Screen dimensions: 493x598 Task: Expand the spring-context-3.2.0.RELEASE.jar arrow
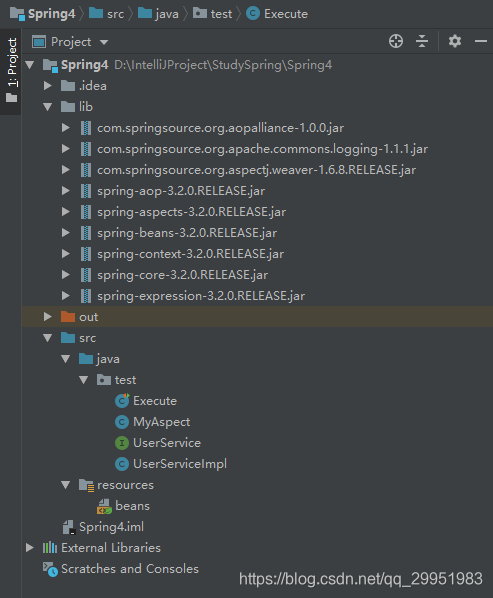66,254
